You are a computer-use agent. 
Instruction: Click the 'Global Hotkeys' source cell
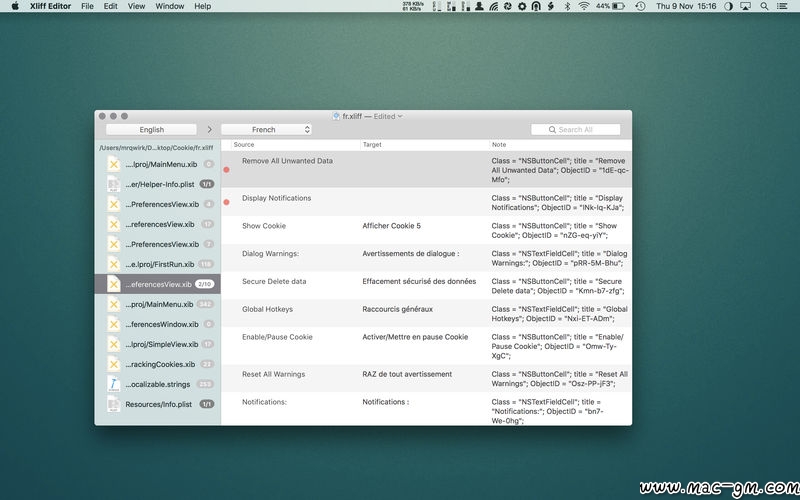point(267,309)
